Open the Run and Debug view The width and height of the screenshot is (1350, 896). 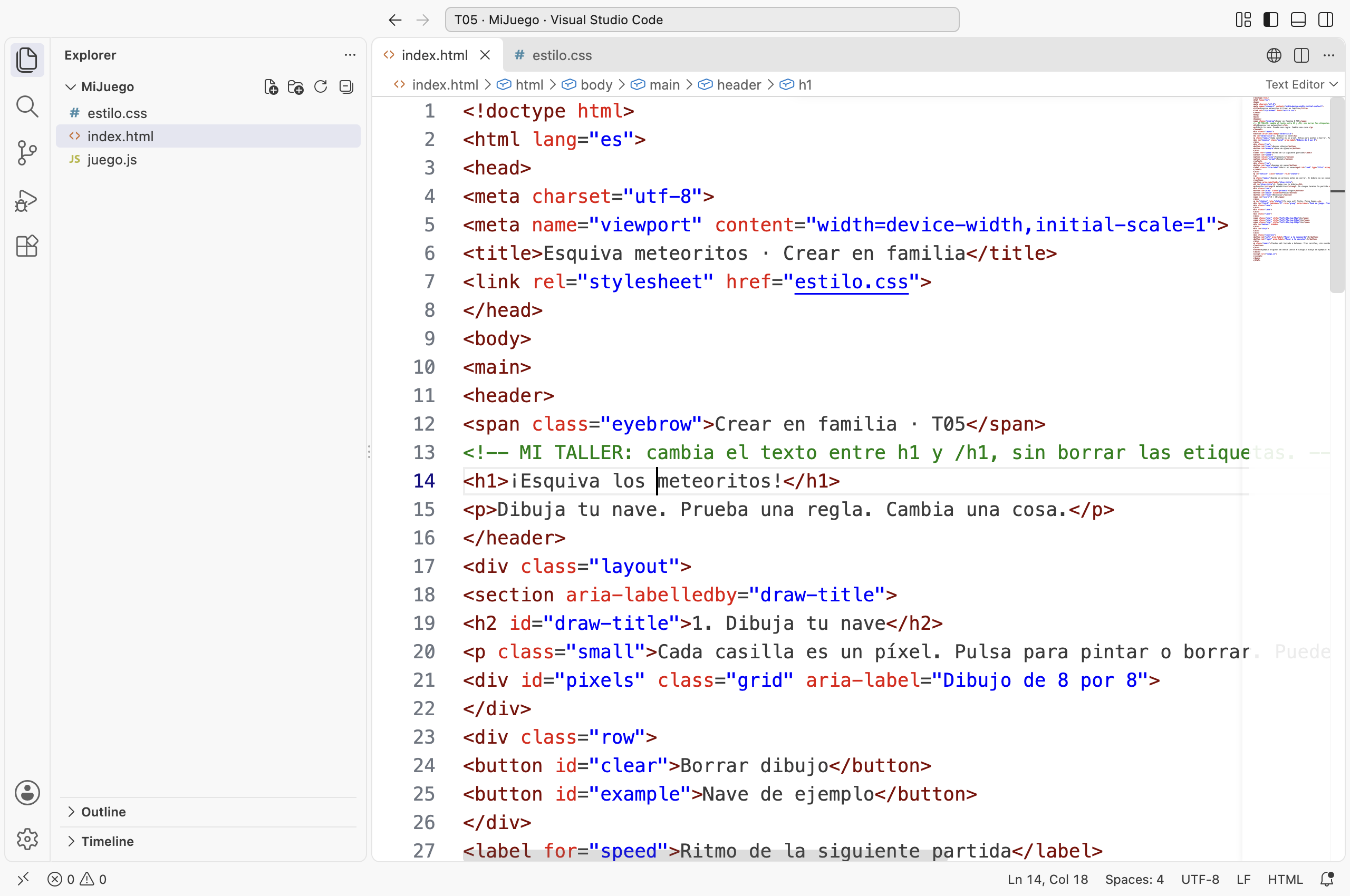coord(27,200)
